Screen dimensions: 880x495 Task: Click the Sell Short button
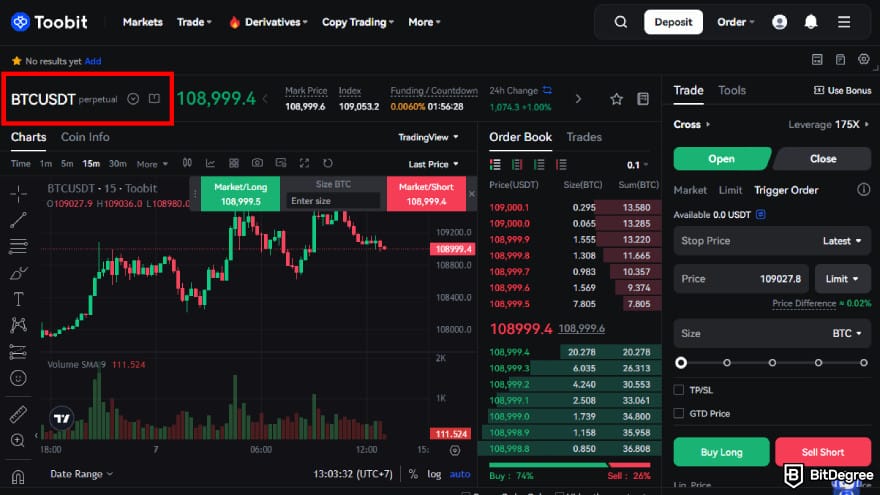[x=823, y=452]
